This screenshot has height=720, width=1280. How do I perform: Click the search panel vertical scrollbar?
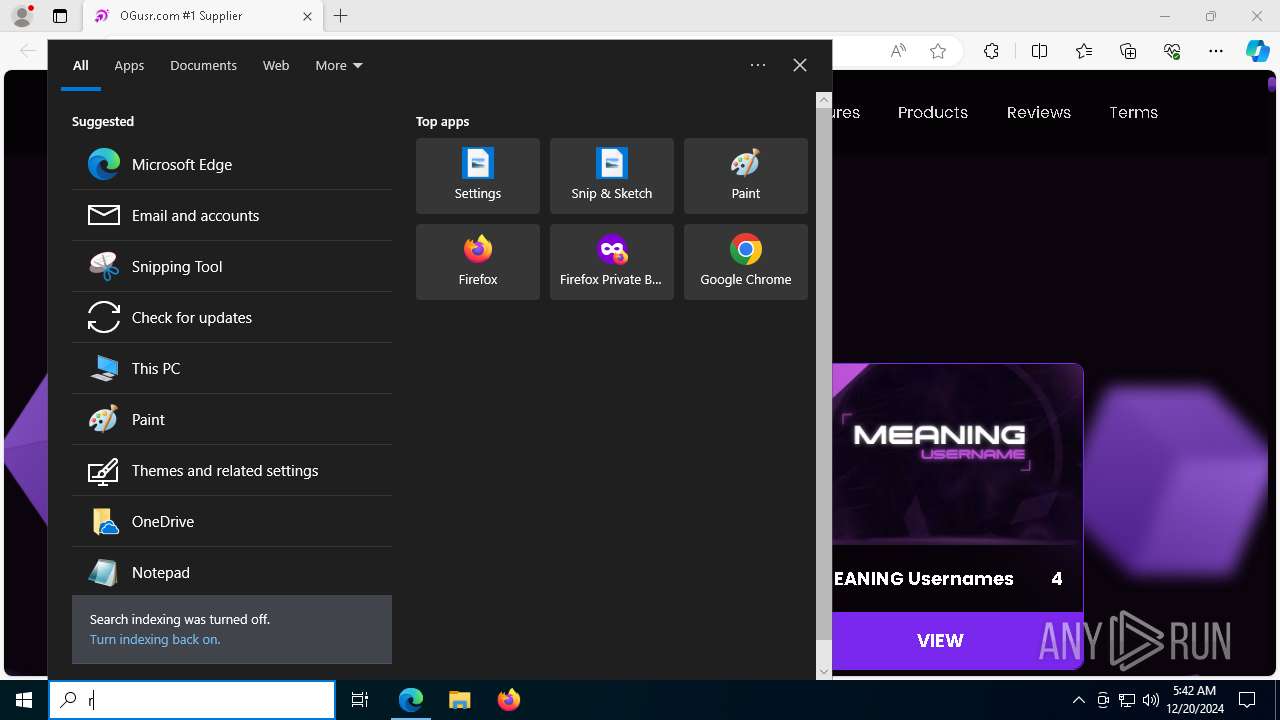click(x=824, y=374)
